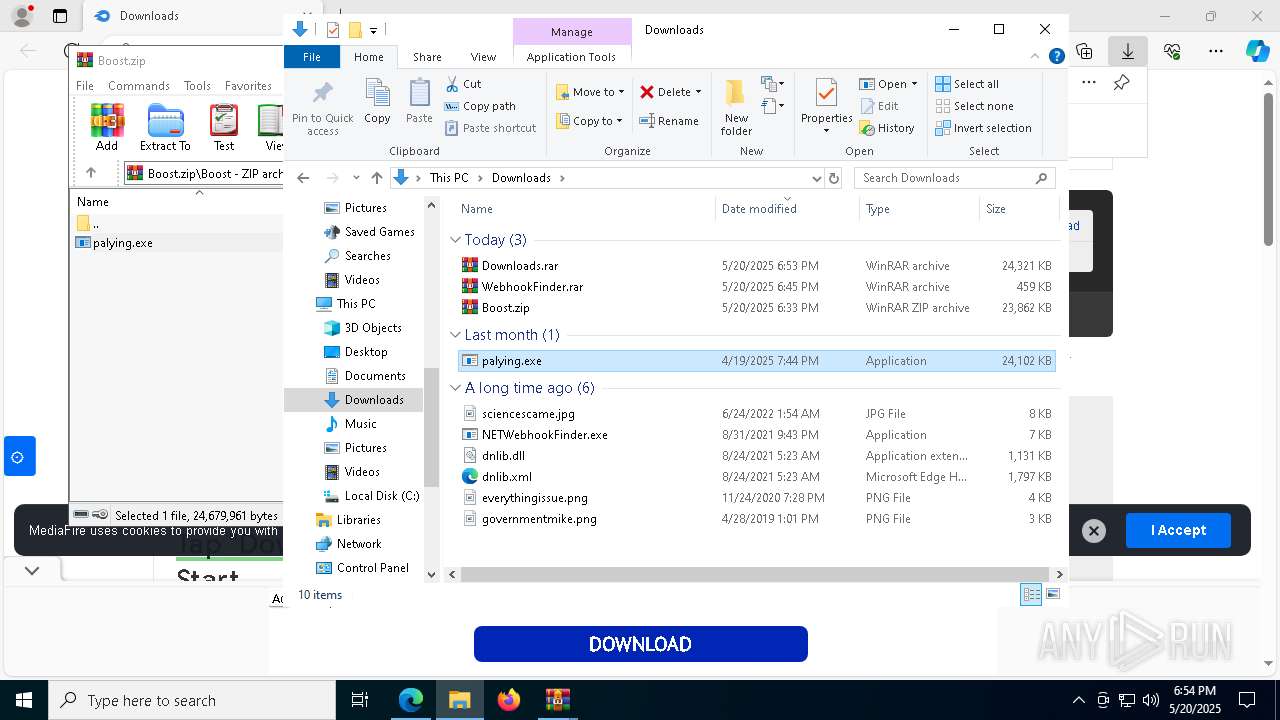Viewport: 1280px width, 720px height.
Task: Click the Copy icon in Clipboard group
Action: tap(377, 102)
